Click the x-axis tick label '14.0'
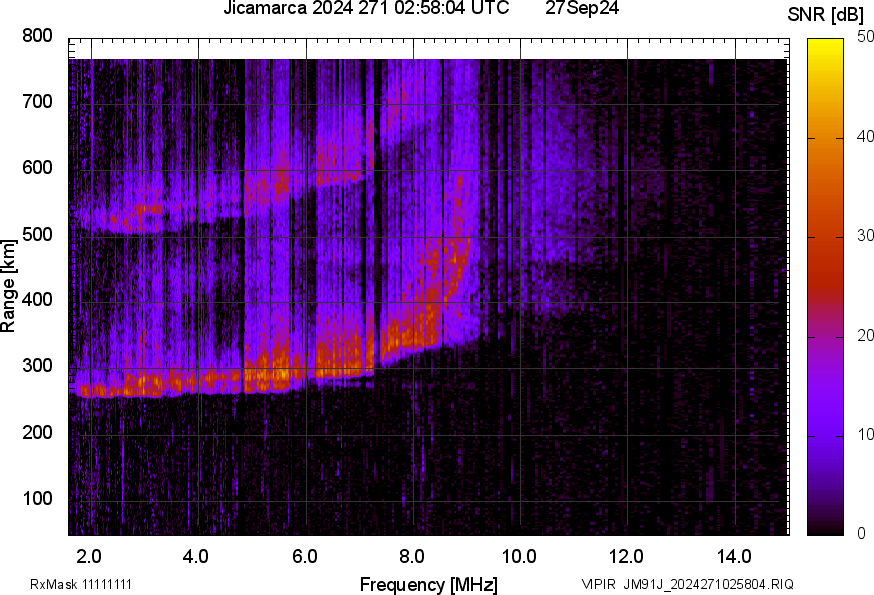The height and width of the screenshot is (595, 874). click(x=734, y=557)
